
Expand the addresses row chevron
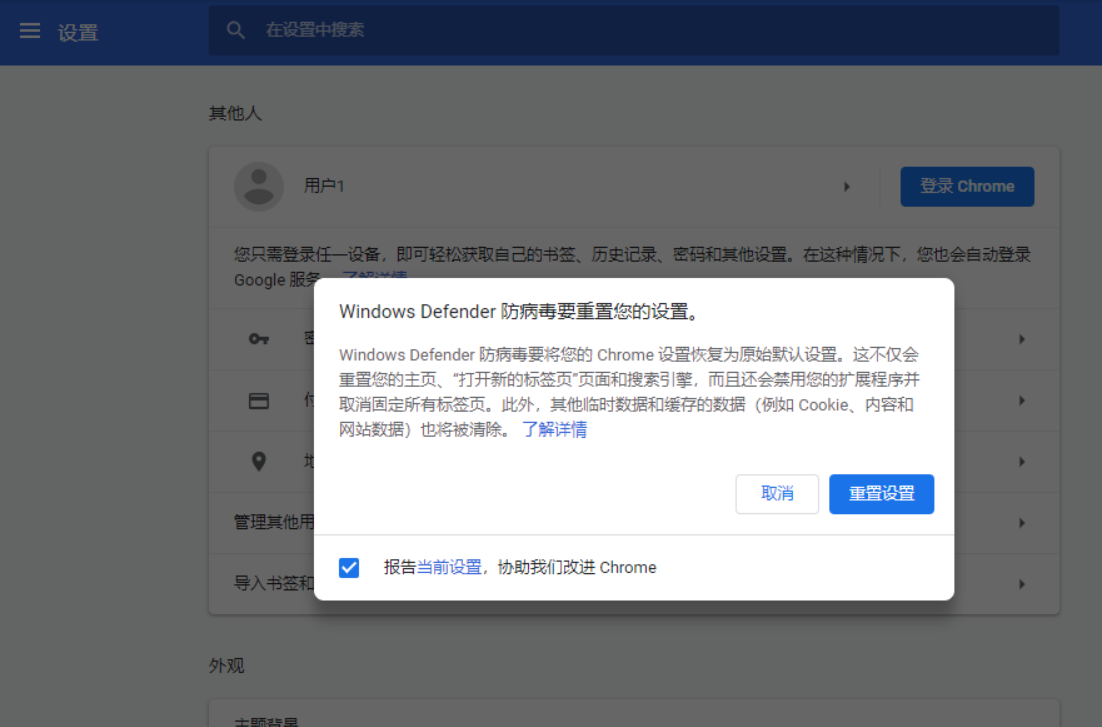1022,462
